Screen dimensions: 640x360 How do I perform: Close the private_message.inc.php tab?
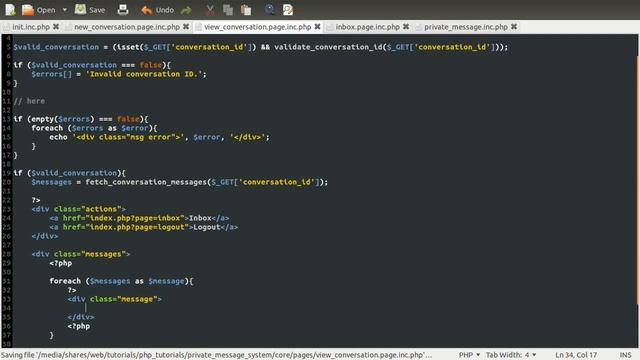[514, 27]
